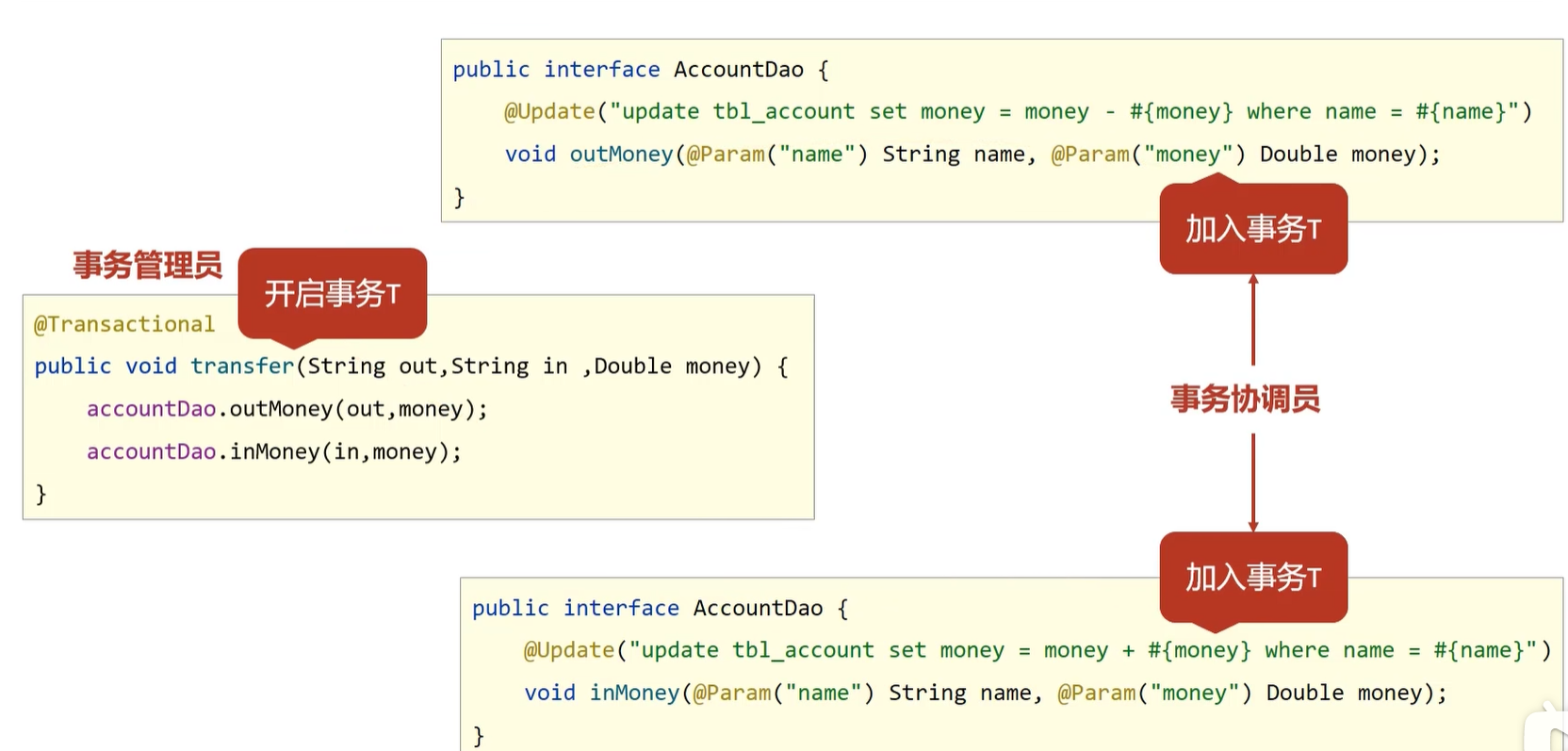The image size is (1568, 751).
Task: Click the '@Transactional' annotation text
Action: coord(124,324)
